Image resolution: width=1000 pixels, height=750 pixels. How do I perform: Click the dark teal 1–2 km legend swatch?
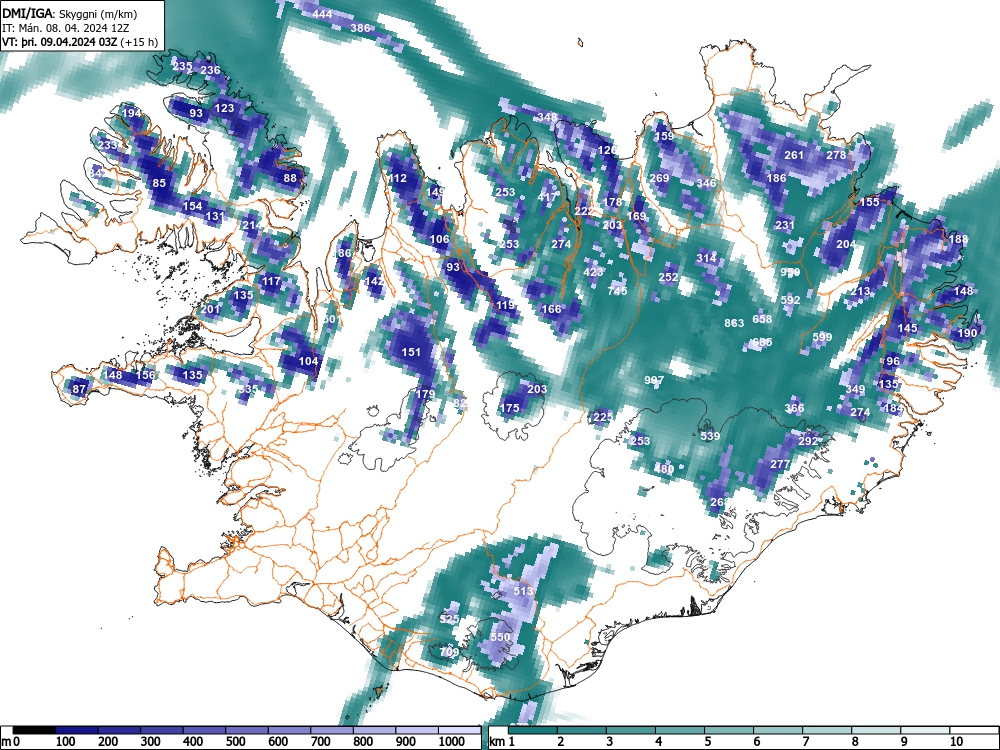(x=533, y=730)
